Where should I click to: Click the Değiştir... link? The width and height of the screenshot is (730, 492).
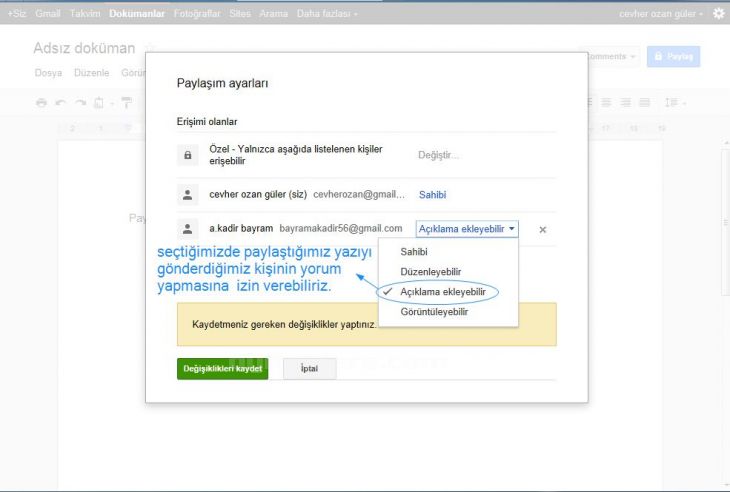coord(438,155)
